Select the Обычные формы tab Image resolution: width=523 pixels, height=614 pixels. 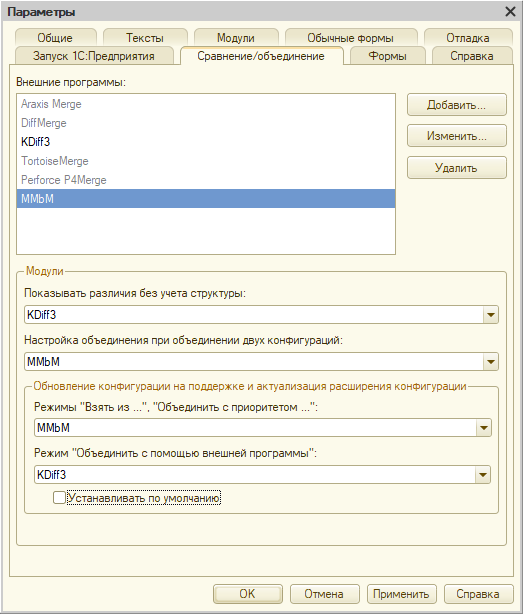pos(350,38)
